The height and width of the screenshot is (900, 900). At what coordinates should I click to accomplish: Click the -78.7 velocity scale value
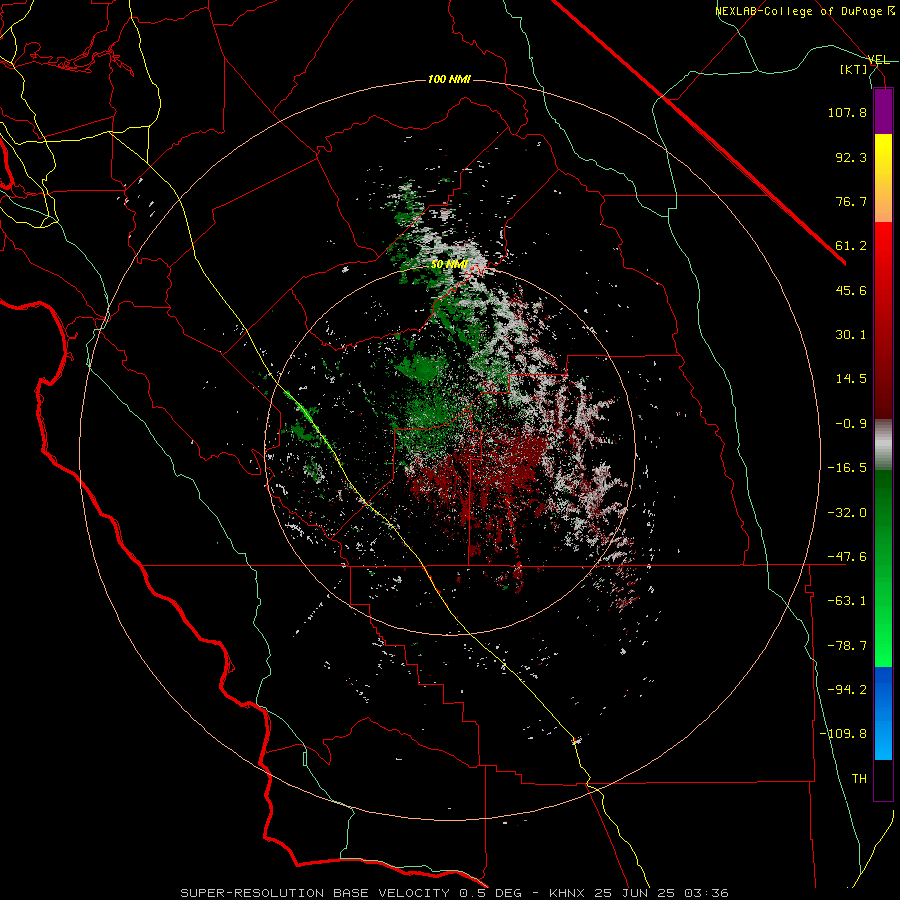point(847,646)
